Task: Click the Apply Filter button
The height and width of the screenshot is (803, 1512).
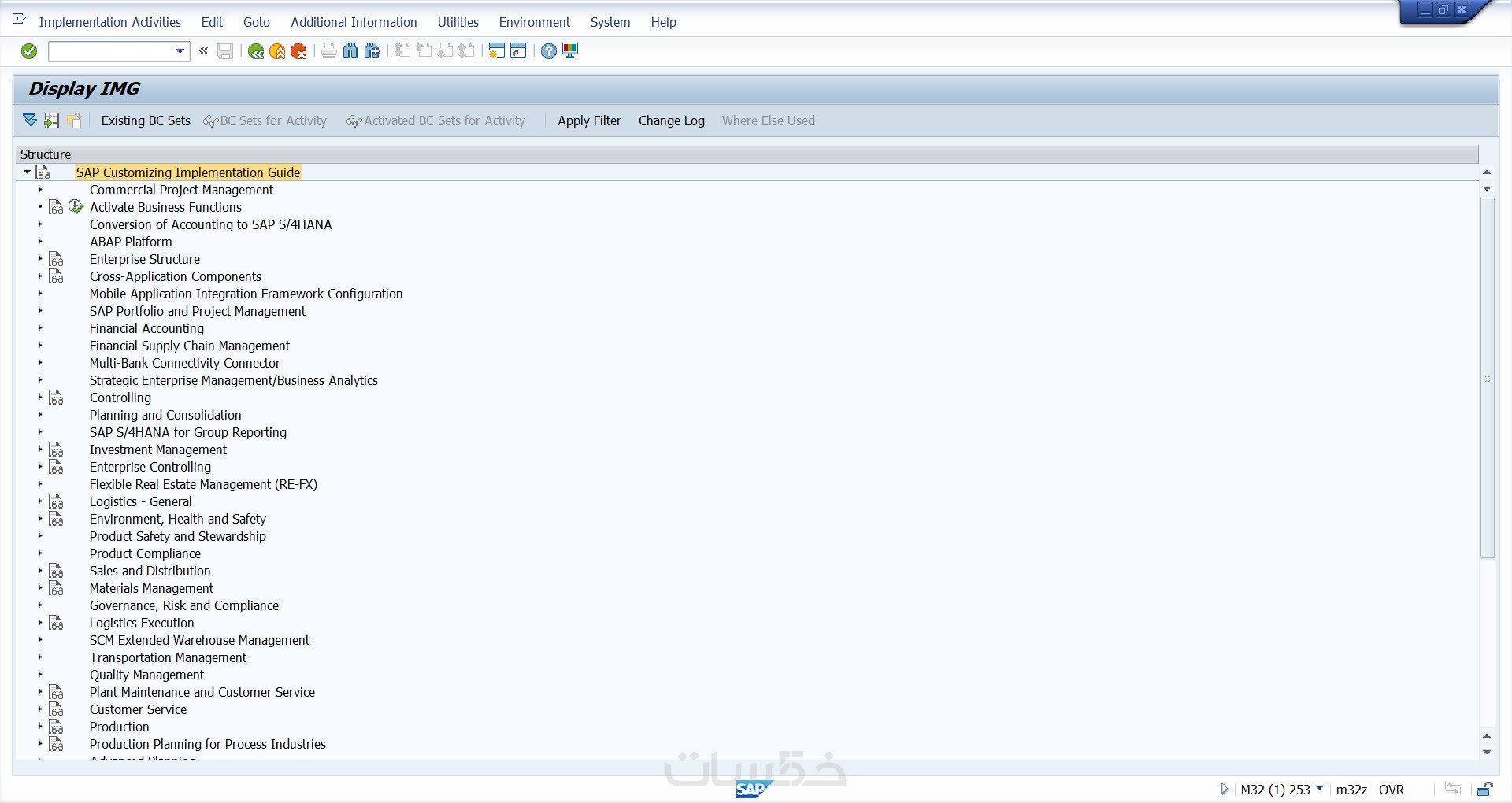Action: [x=589, y=120]
